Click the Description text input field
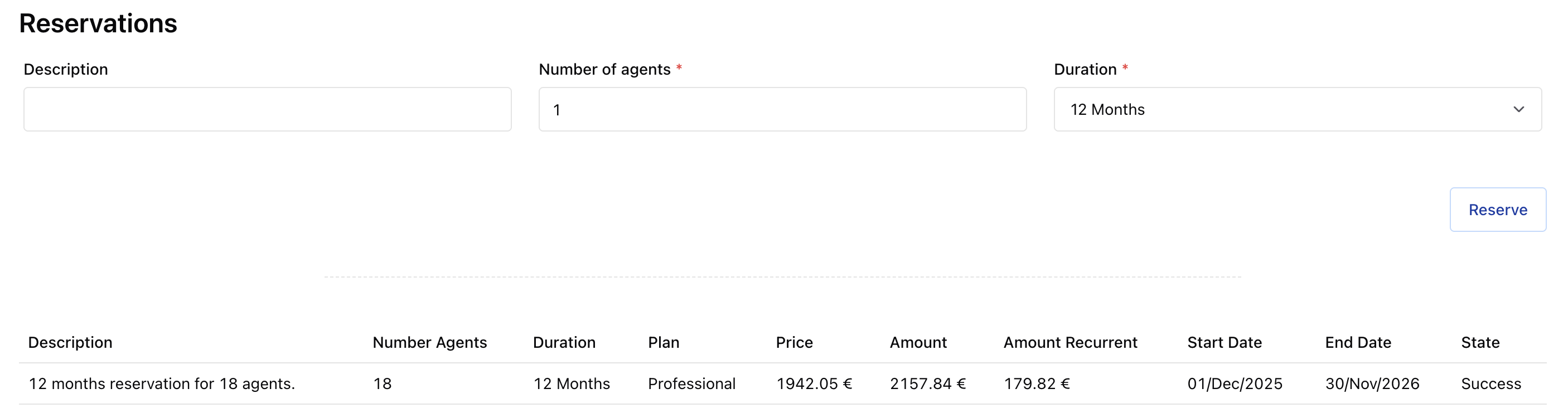This screenshot has height=408, width=1568. [x=267, y=109]
